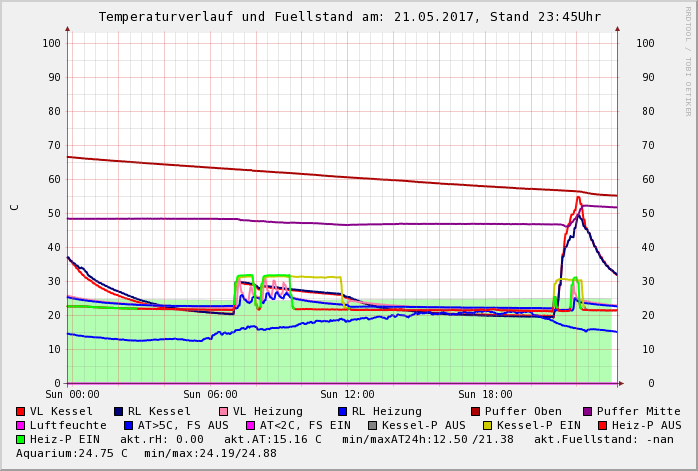Click the dark blue RL Kessel swatch
698x471 pixels.
[x=118, y=411]
